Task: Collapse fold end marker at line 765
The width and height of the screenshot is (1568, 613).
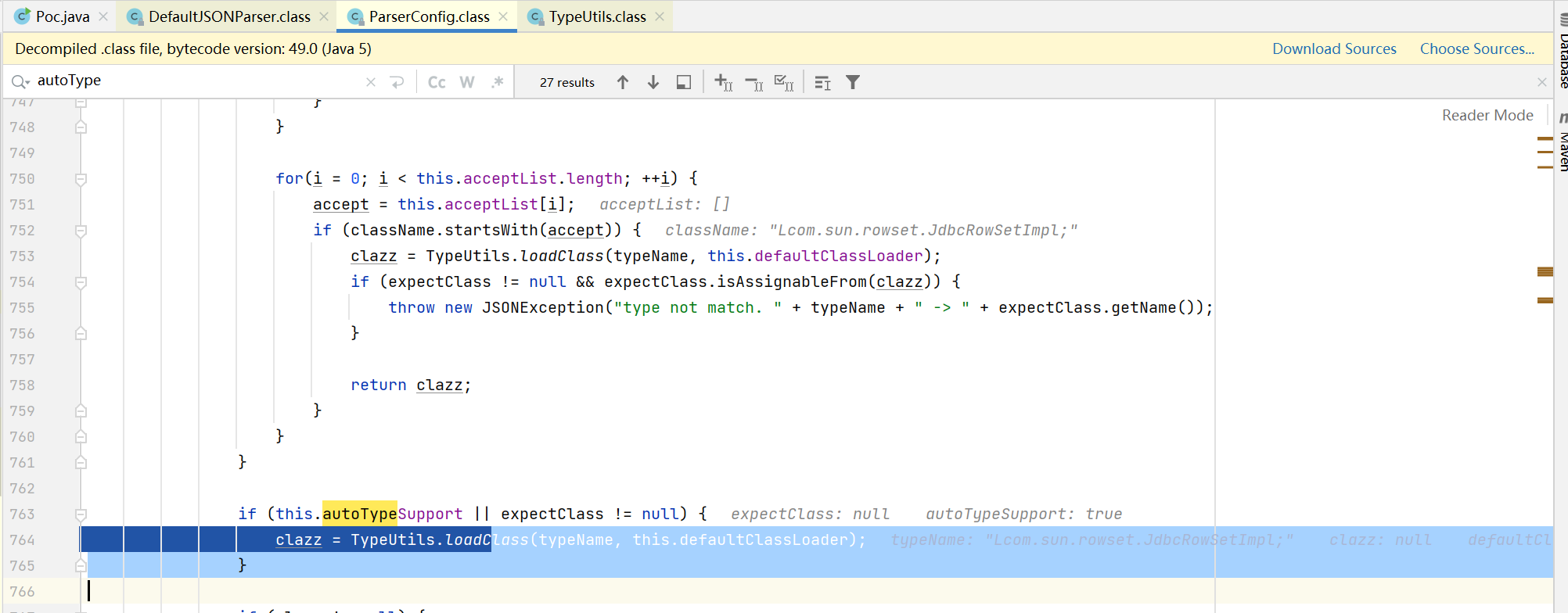Action: tap(81, 565)
